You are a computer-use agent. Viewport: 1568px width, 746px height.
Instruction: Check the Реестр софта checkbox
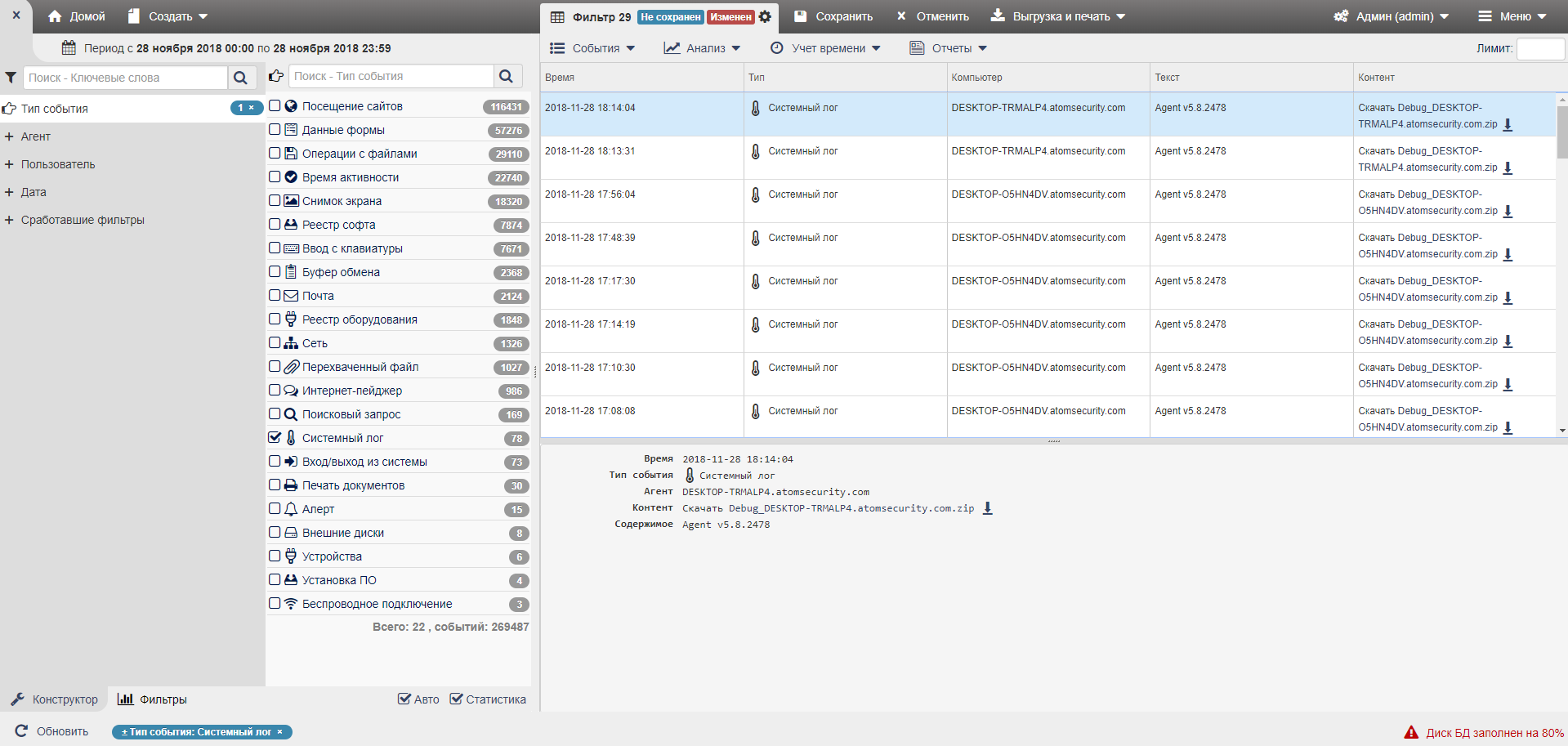[275, 224]
